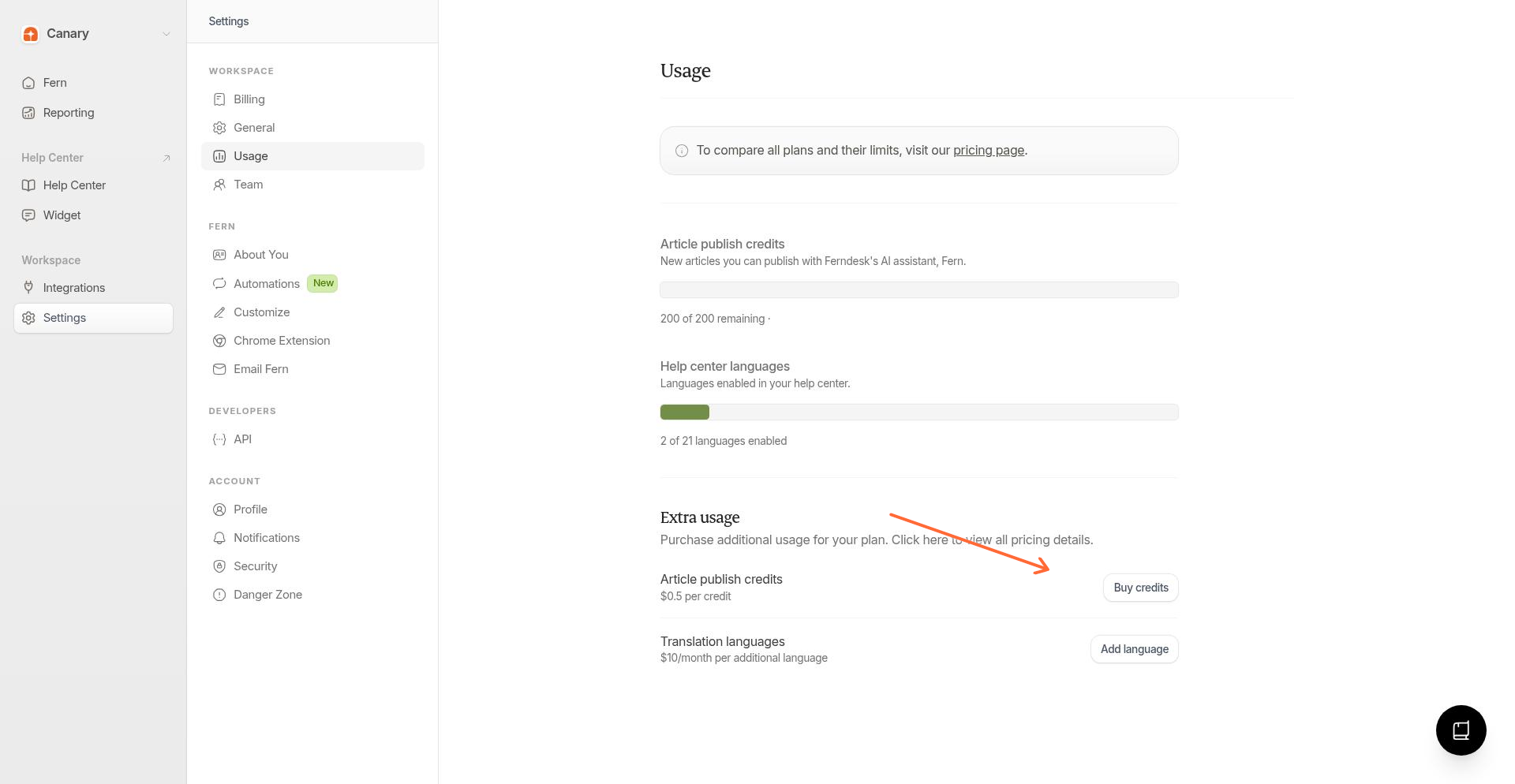This screenshot has height=784, width=1515.
Task: Click the Add language button
Action: pos(1134,648)
